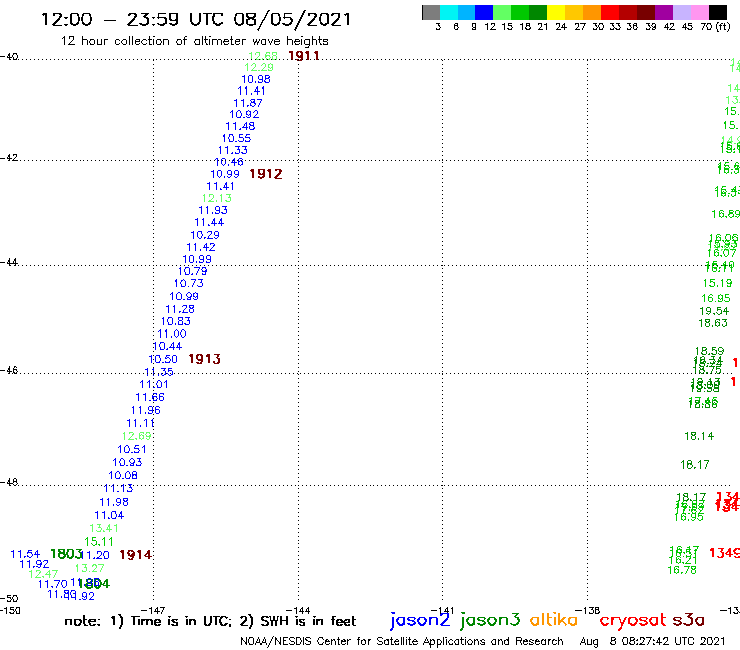This screenshot has height=650, width=740.
Task: Click the wave height value 12.13
Action: [x=217, y=198]
